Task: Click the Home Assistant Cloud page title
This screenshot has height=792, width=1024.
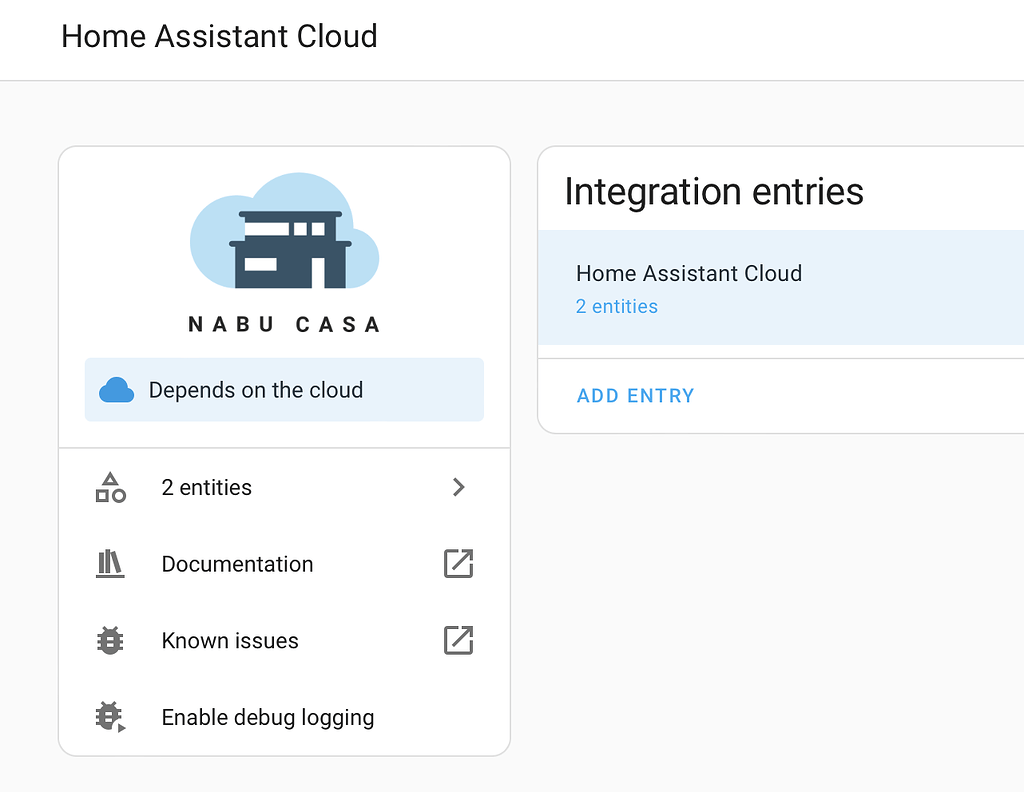Action: click(x=219, y=36)
